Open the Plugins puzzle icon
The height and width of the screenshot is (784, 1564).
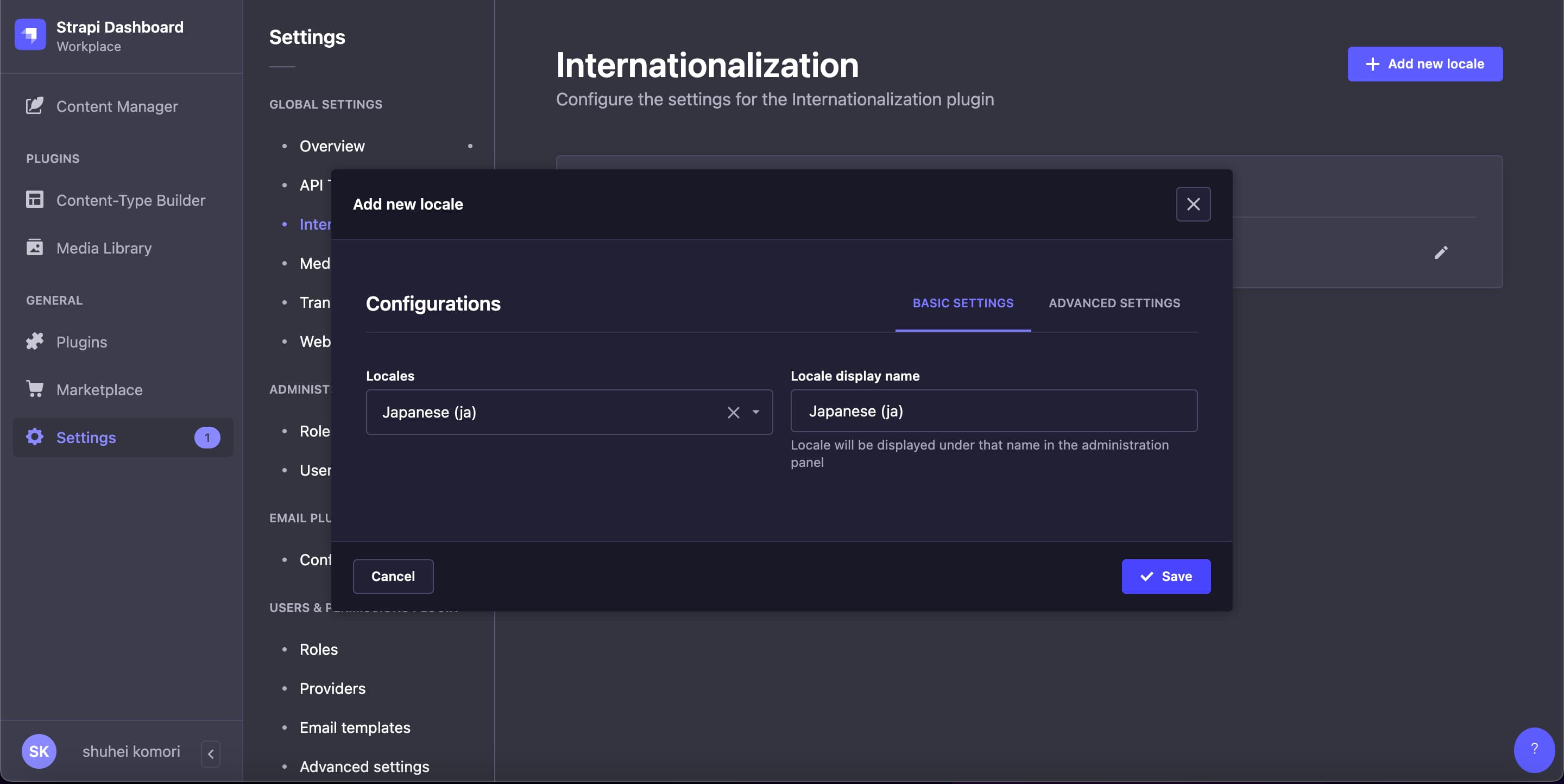tap(35, 341)
